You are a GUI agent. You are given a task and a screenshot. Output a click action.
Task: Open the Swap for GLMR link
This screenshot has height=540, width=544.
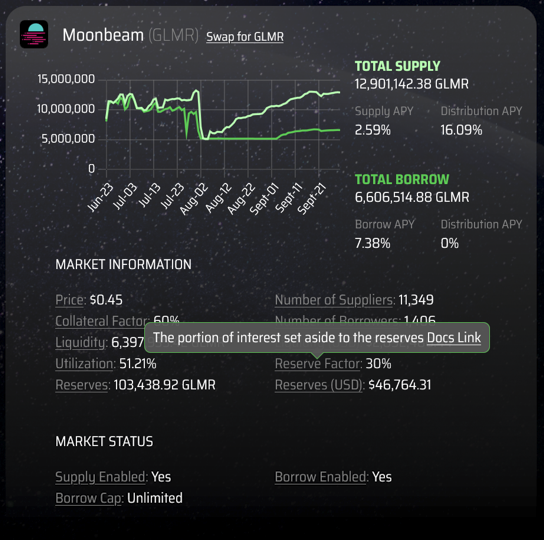click(x=245, y=36)
